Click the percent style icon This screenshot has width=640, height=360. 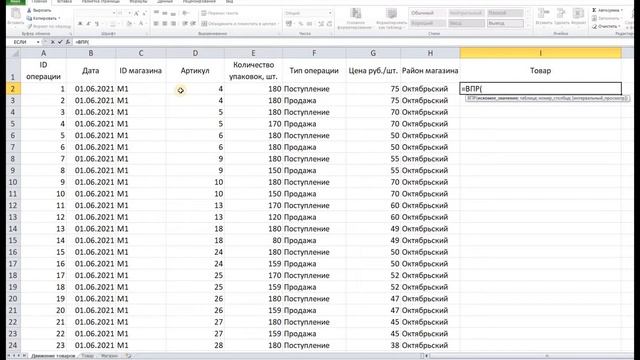301,24
